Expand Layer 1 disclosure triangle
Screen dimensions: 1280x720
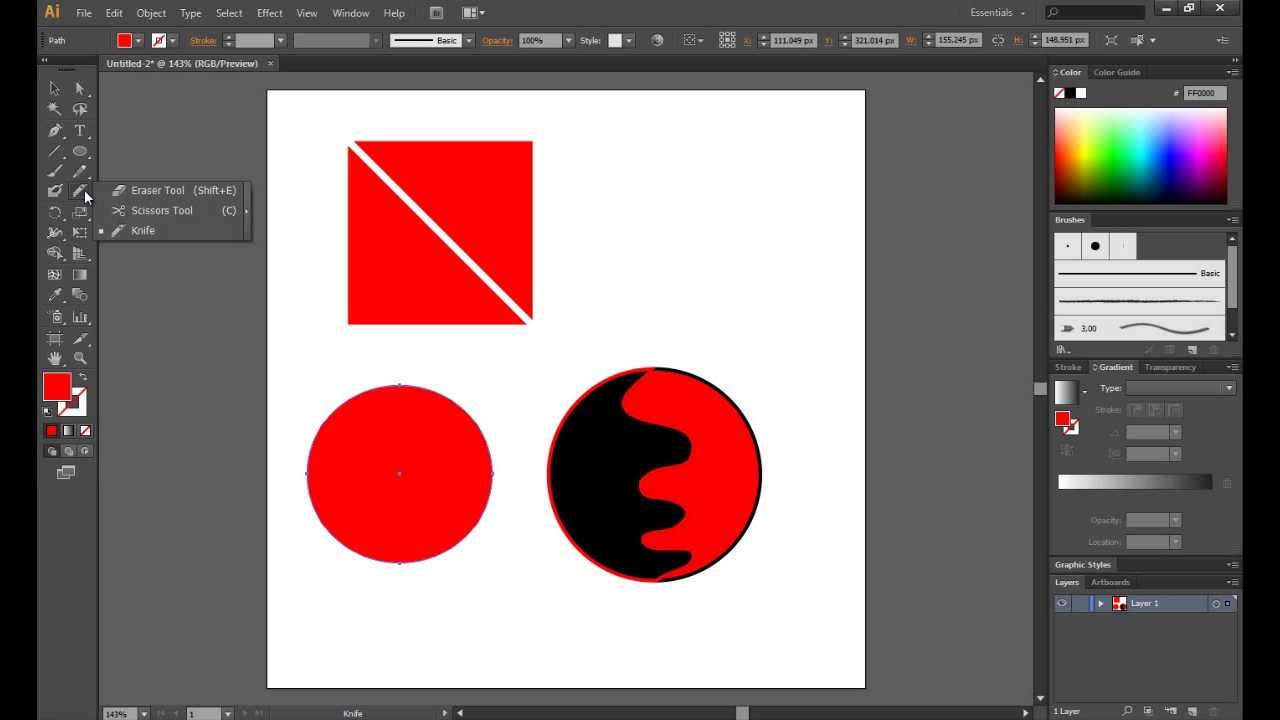(1100, 603)
